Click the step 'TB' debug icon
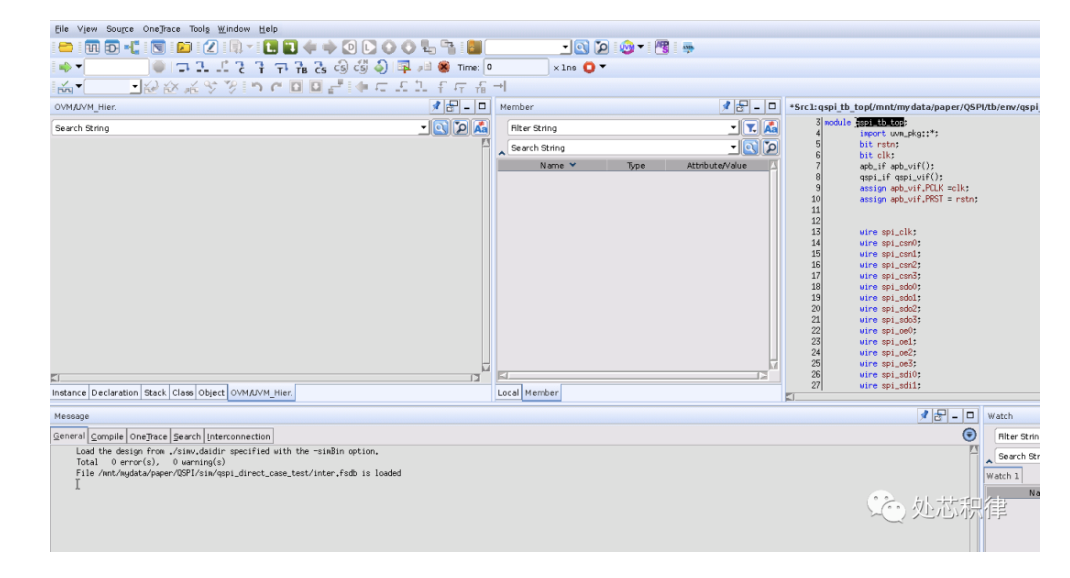1070x578 pixels. point(301,67)
